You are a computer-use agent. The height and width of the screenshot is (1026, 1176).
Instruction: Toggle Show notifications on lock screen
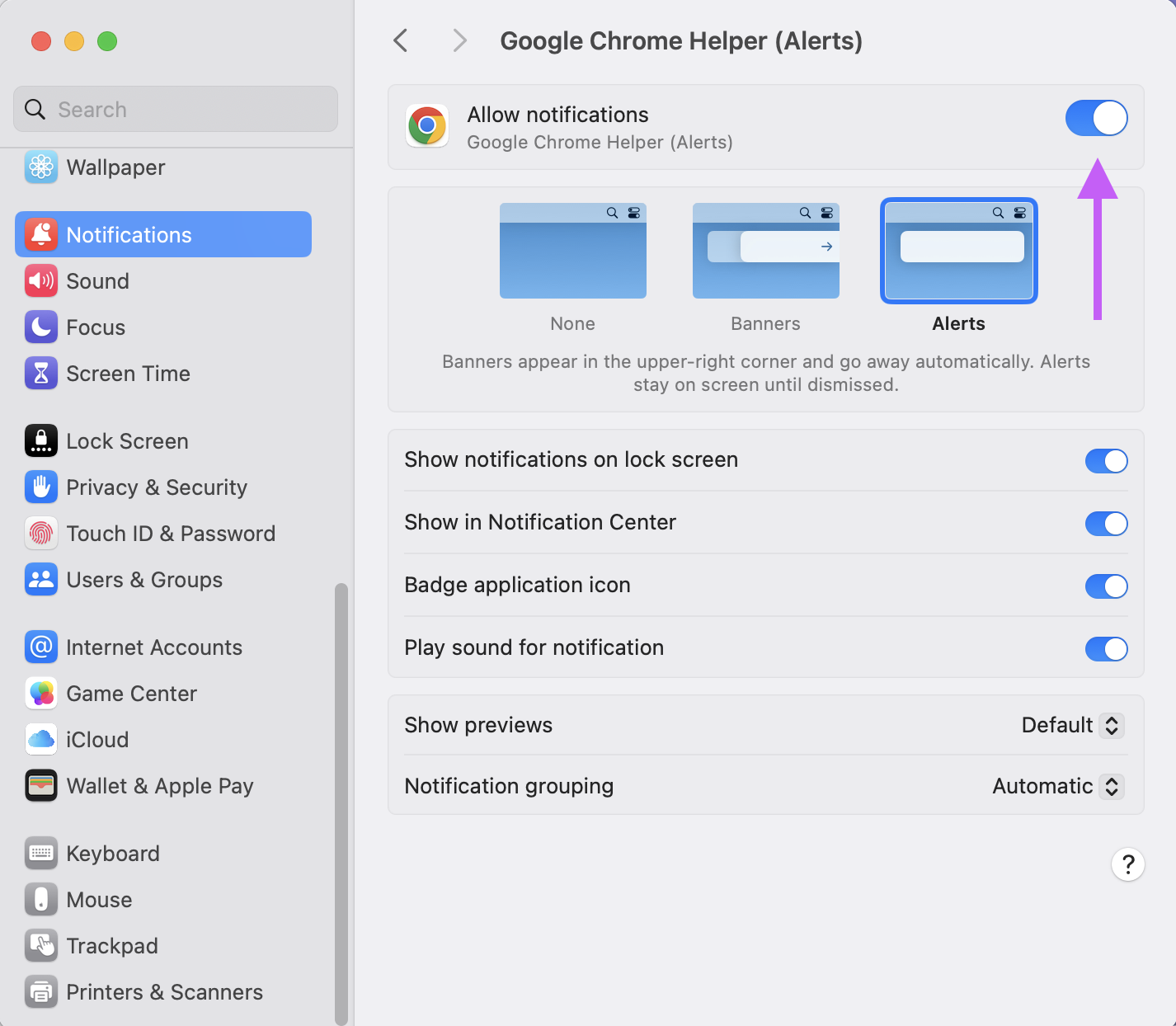pos(1106,460)
